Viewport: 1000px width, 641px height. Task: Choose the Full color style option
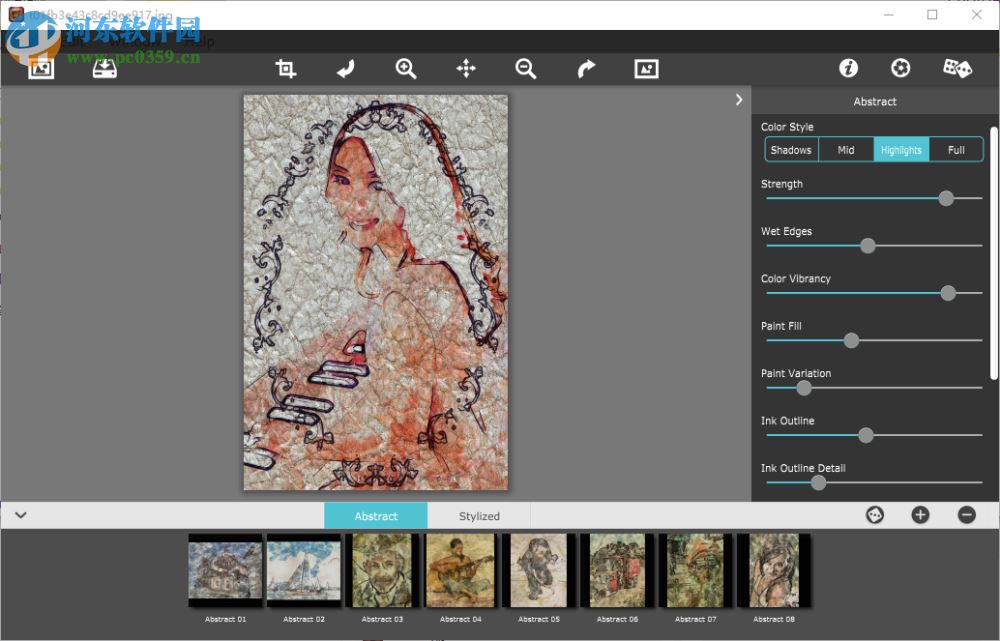click(x=956, y=150)
